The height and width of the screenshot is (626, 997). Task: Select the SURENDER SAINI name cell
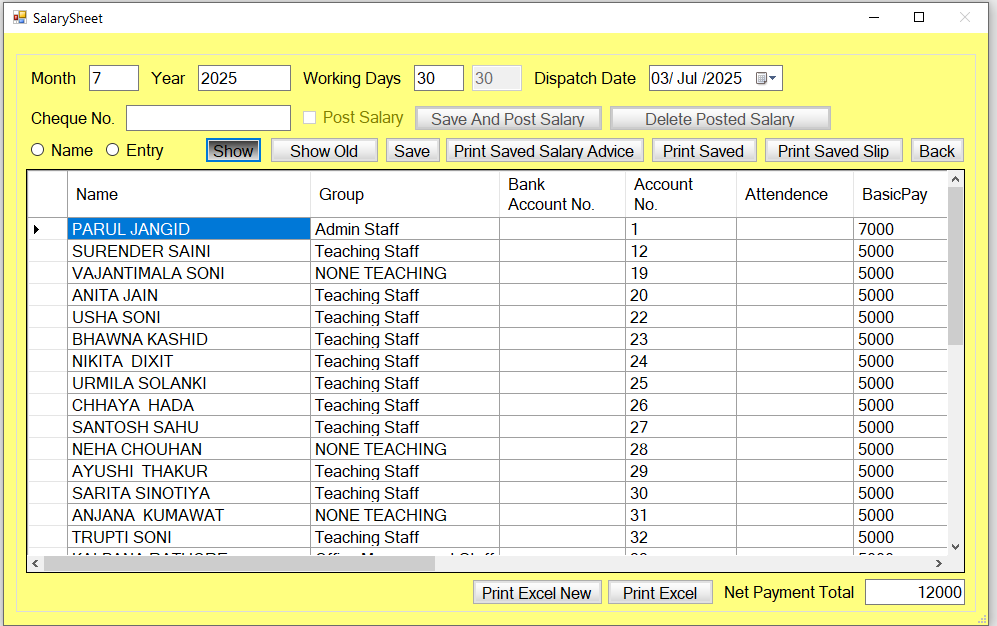(x=189, y=251)
